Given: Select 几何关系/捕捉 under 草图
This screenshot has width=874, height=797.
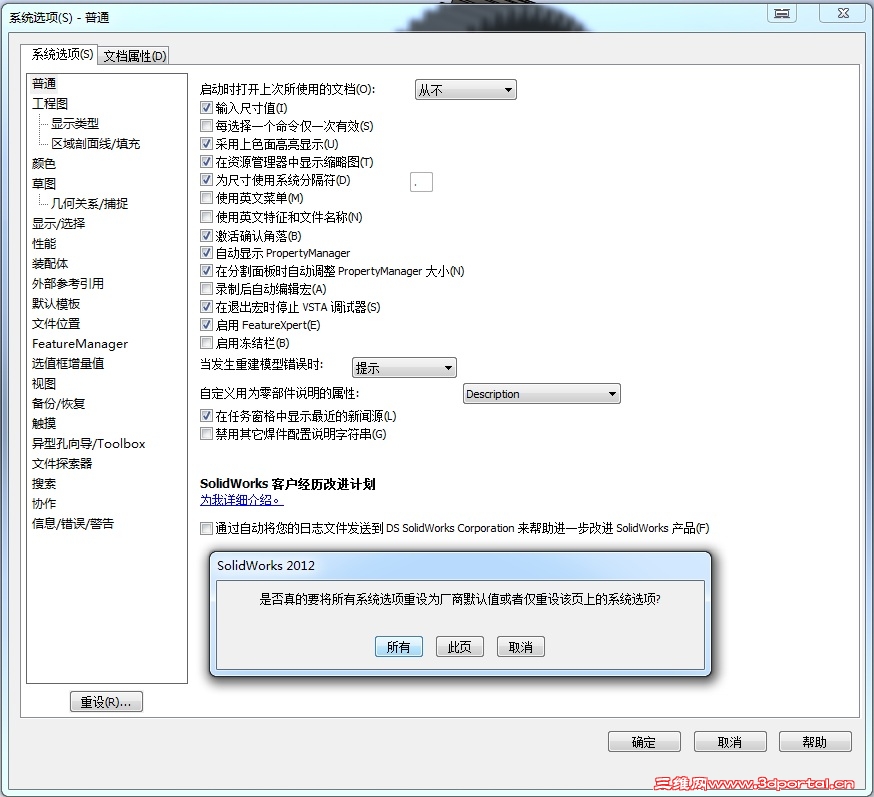Looking at the screenshot, I should click(89, 203).
